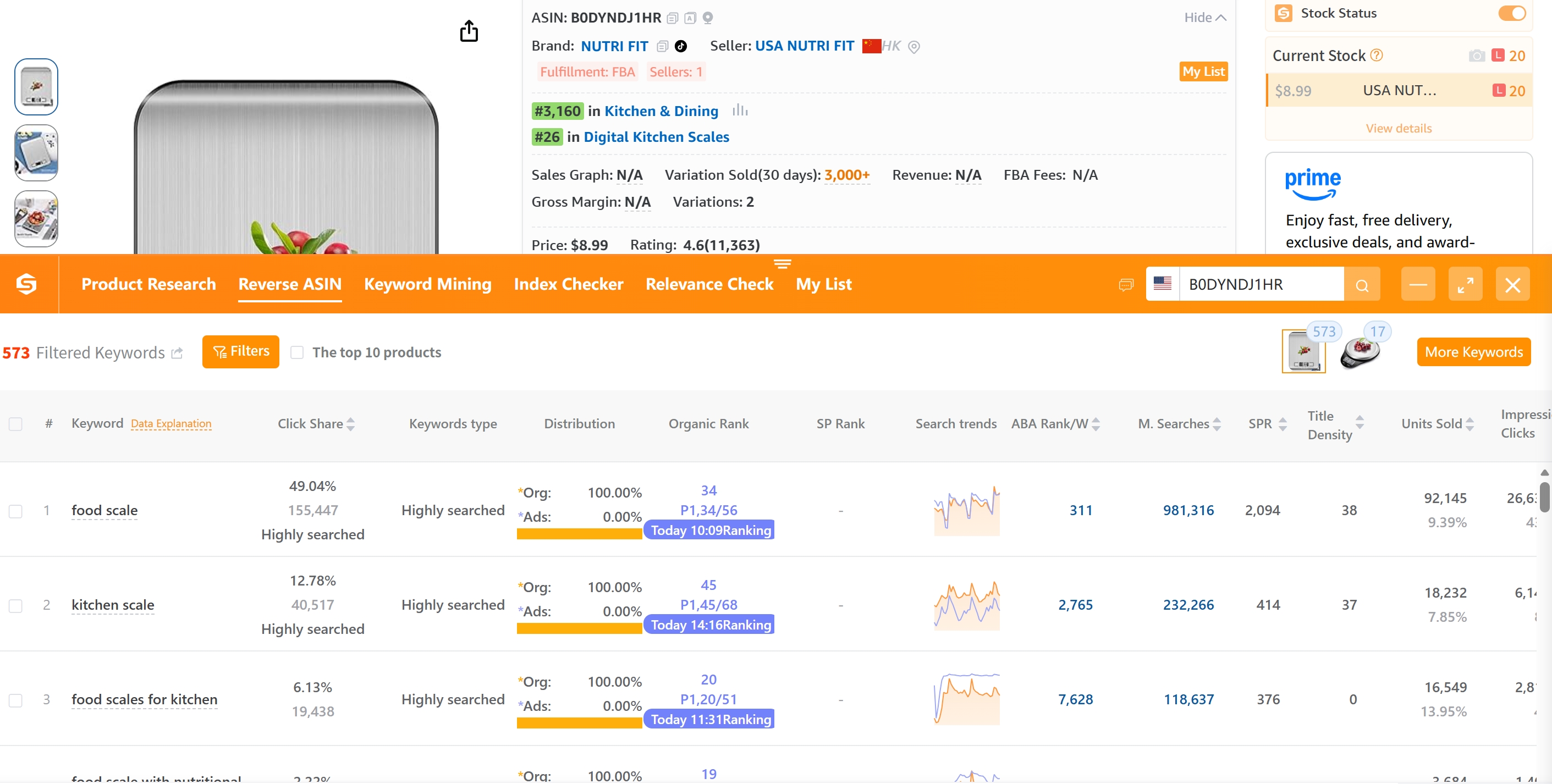Image resolution: width=1552 pixels, height=784 pixels.
Task: Click the kitchen scale distribution bar
Action: click(x=579, y=628)
